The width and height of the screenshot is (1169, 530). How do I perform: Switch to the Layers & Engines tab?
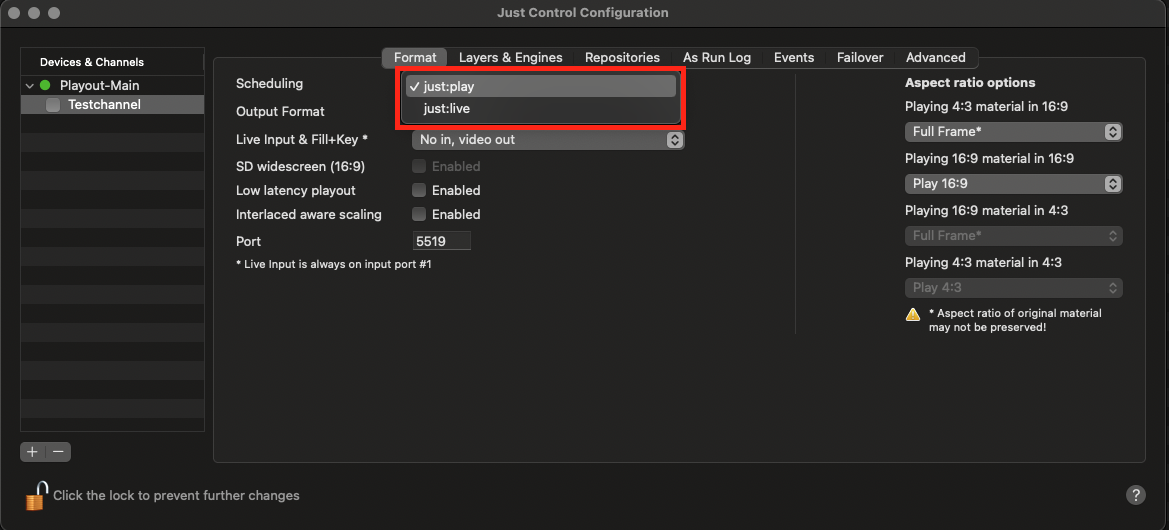point(511,57)
